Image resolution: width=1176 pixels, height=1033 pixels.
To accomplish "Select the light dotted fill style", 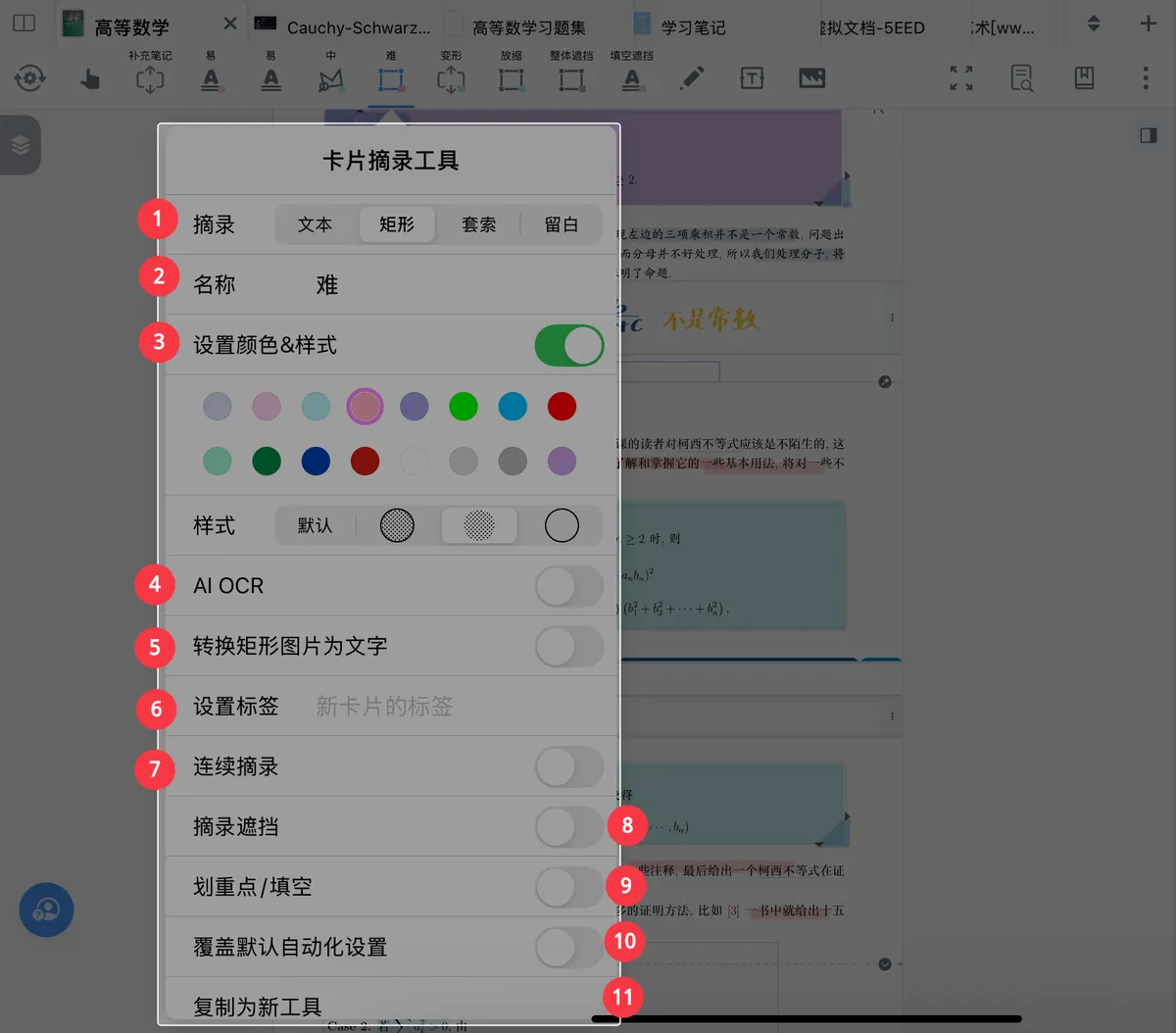I will pyautogui.click(x=479, y=525).
